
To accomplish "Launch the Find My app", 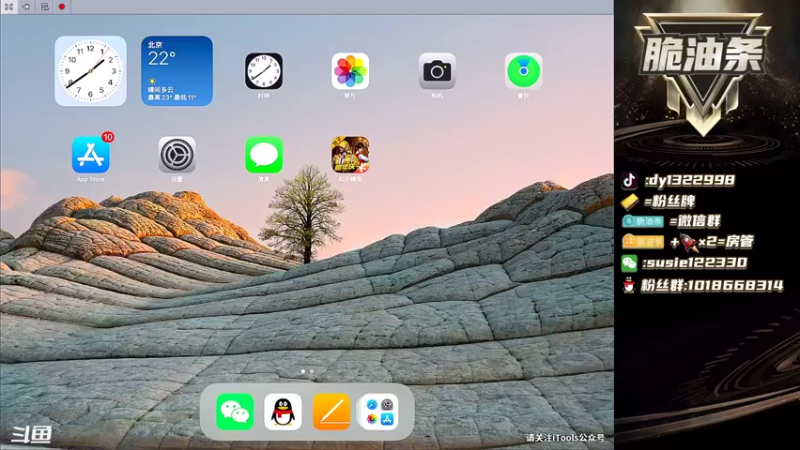I will (x=523, y=71).
